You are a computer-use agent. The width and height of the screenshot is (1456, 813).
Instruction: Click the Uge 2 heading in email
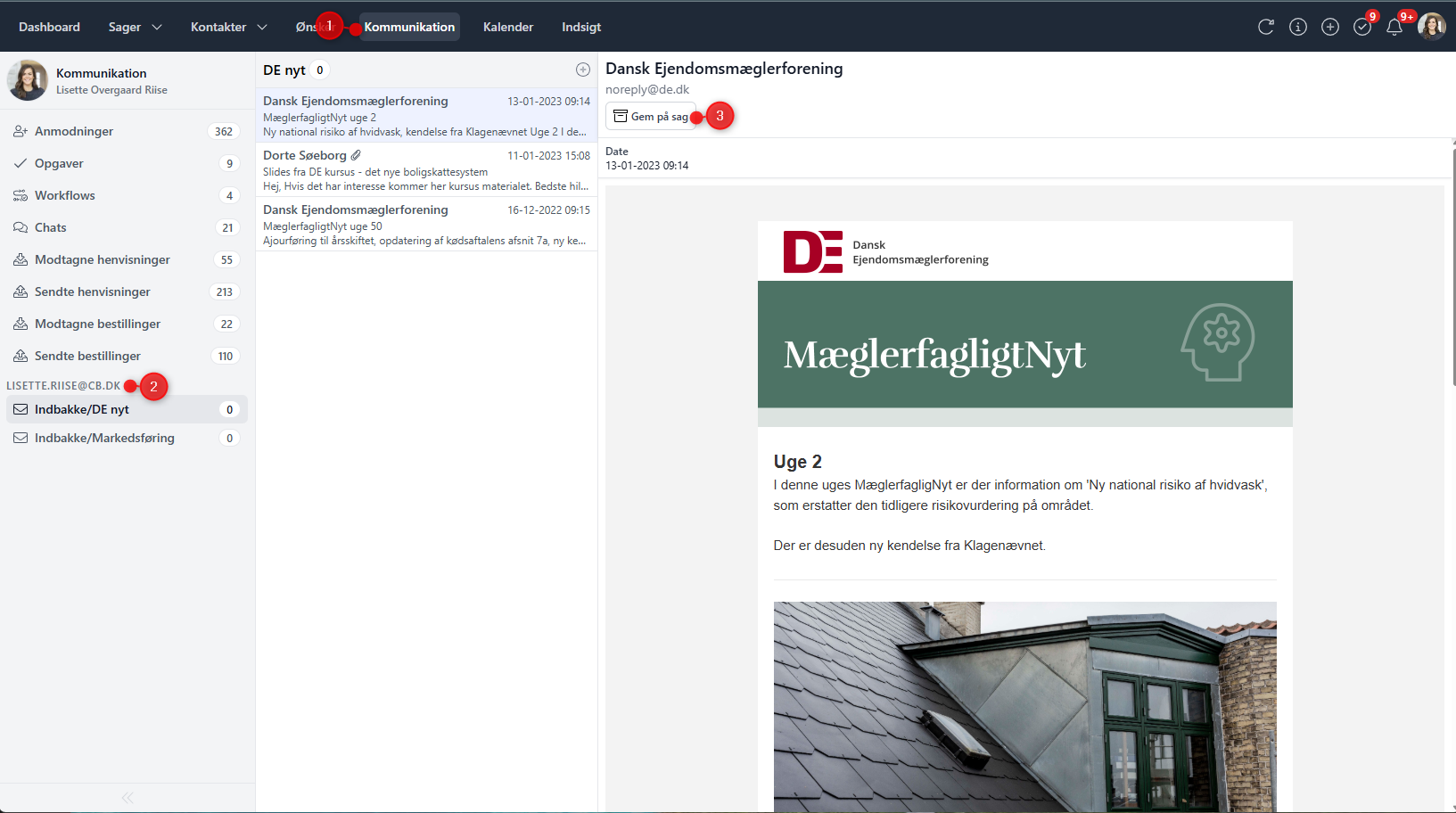point(798,462)
